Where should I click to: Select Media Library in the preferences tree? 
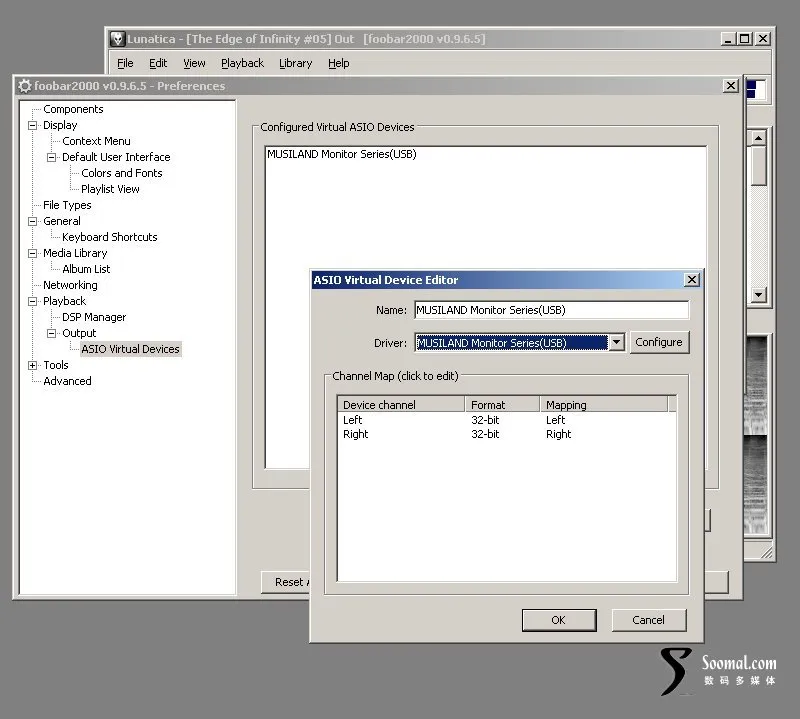coord(75,254)
